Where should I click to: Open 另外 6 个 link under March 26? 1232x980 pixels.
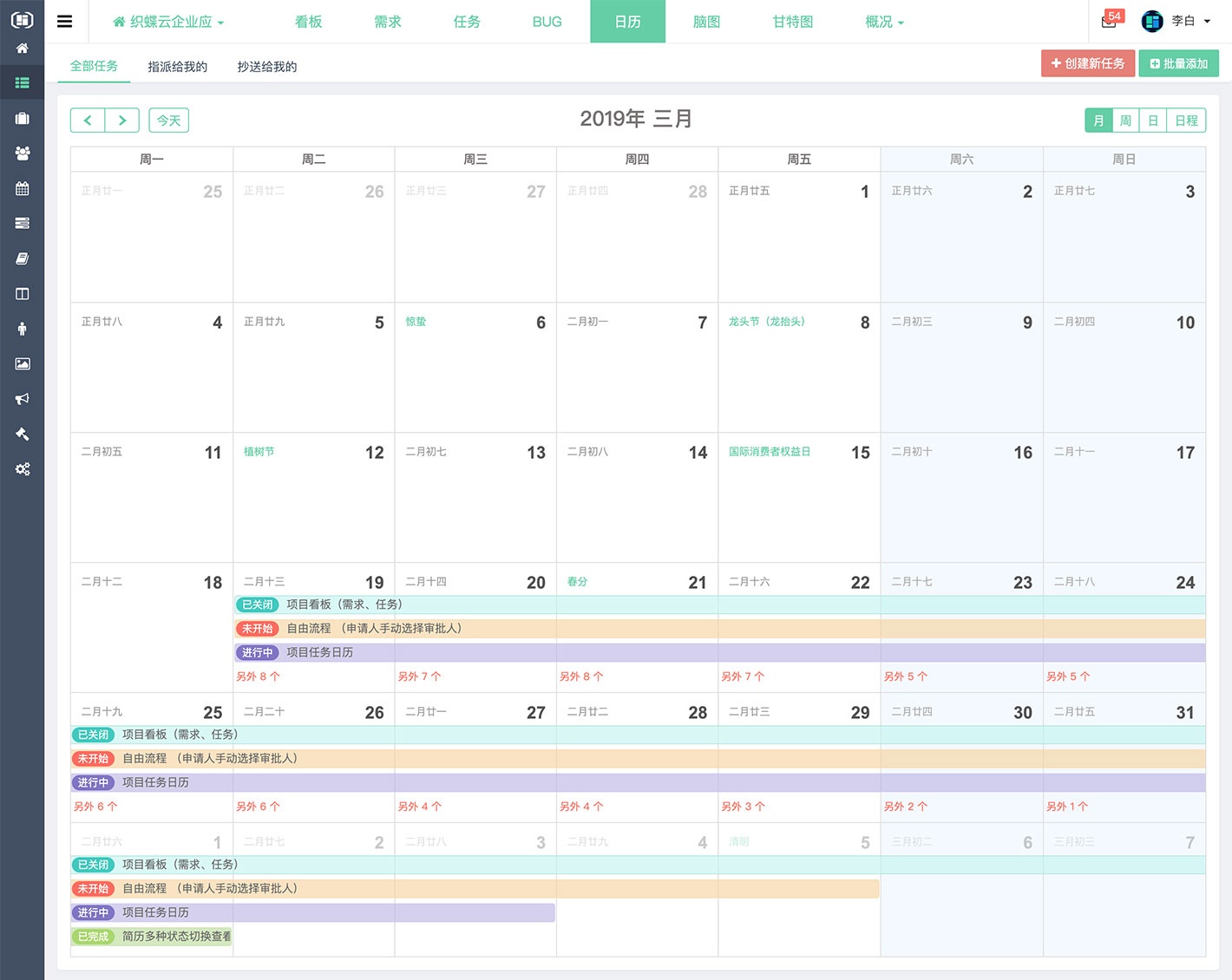pyautogui.click(x=259, y=807)
